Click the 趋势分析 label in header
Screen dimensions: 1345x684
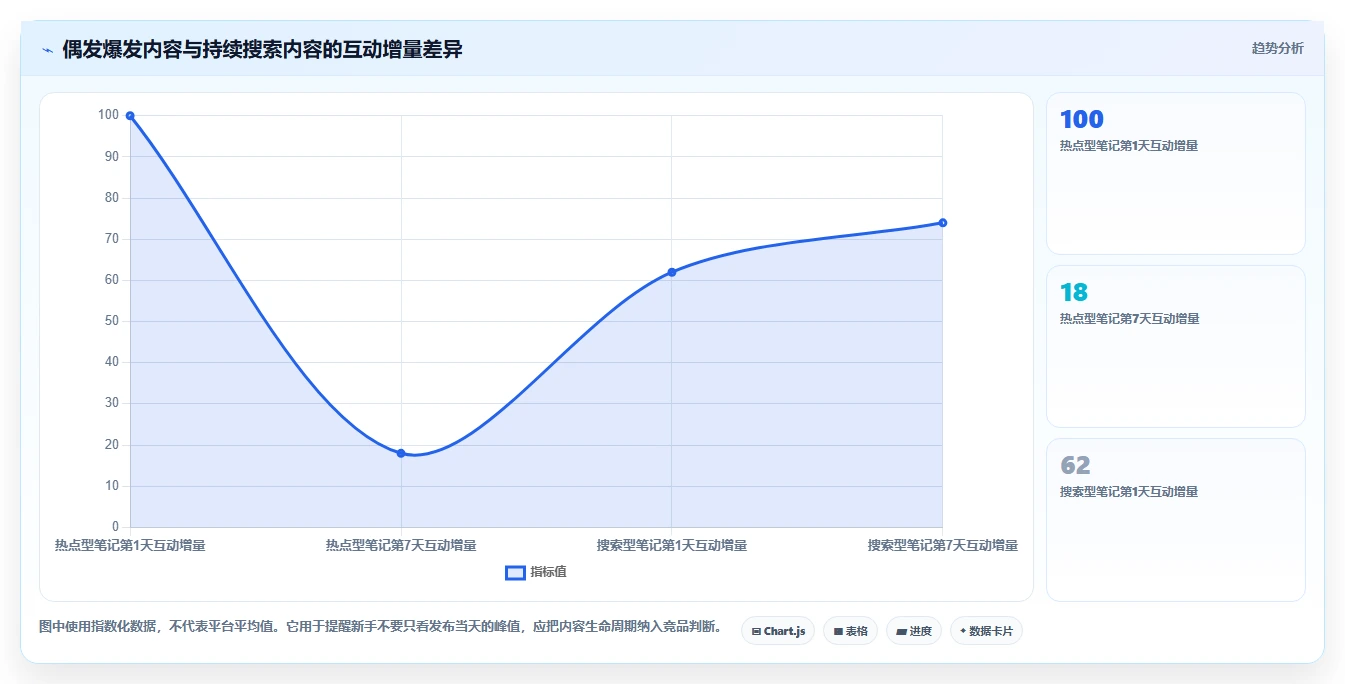pos(1277,48)
